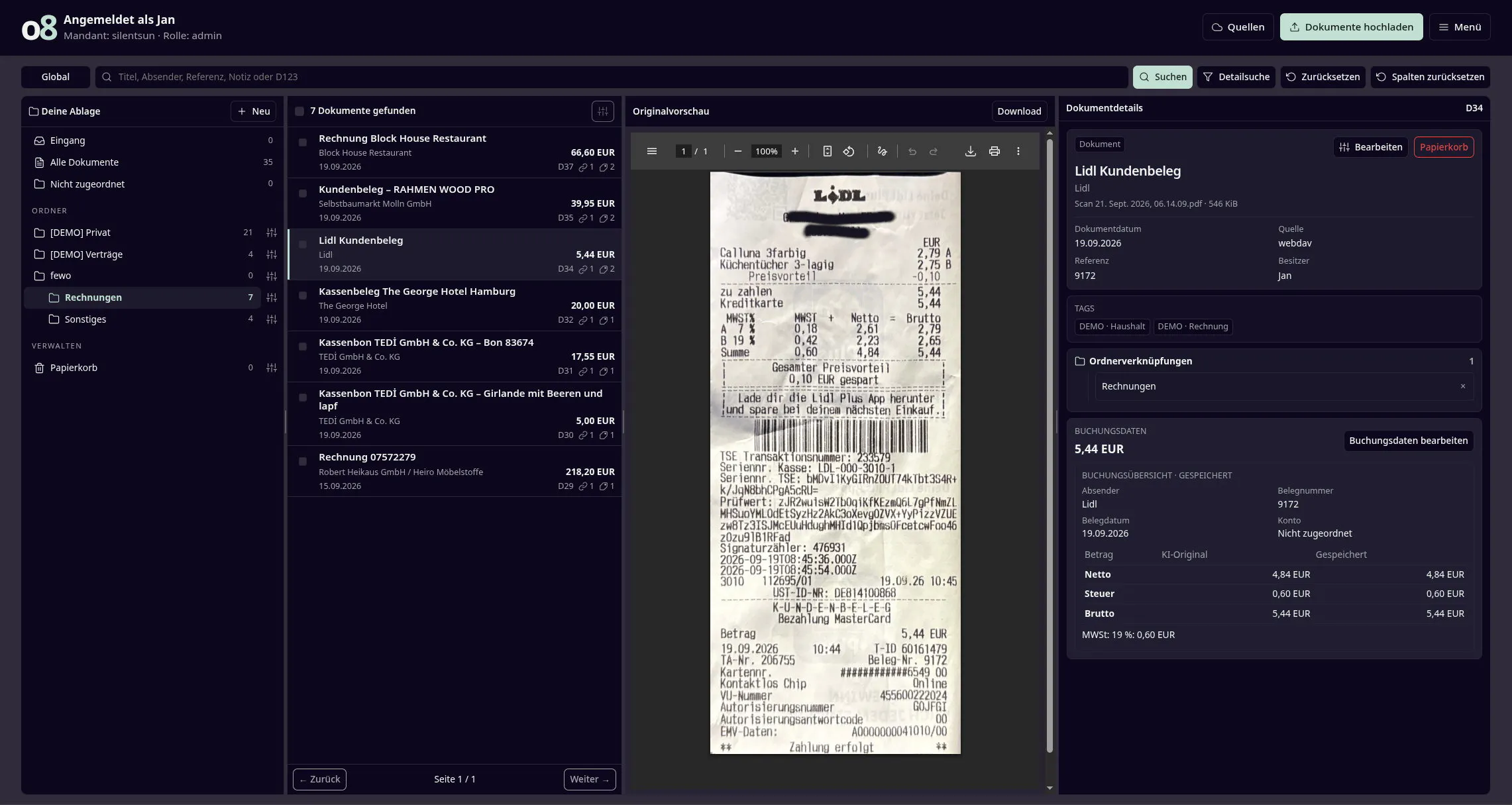Open the PDF viewer more-options menu

click(x=1018, y=151)
